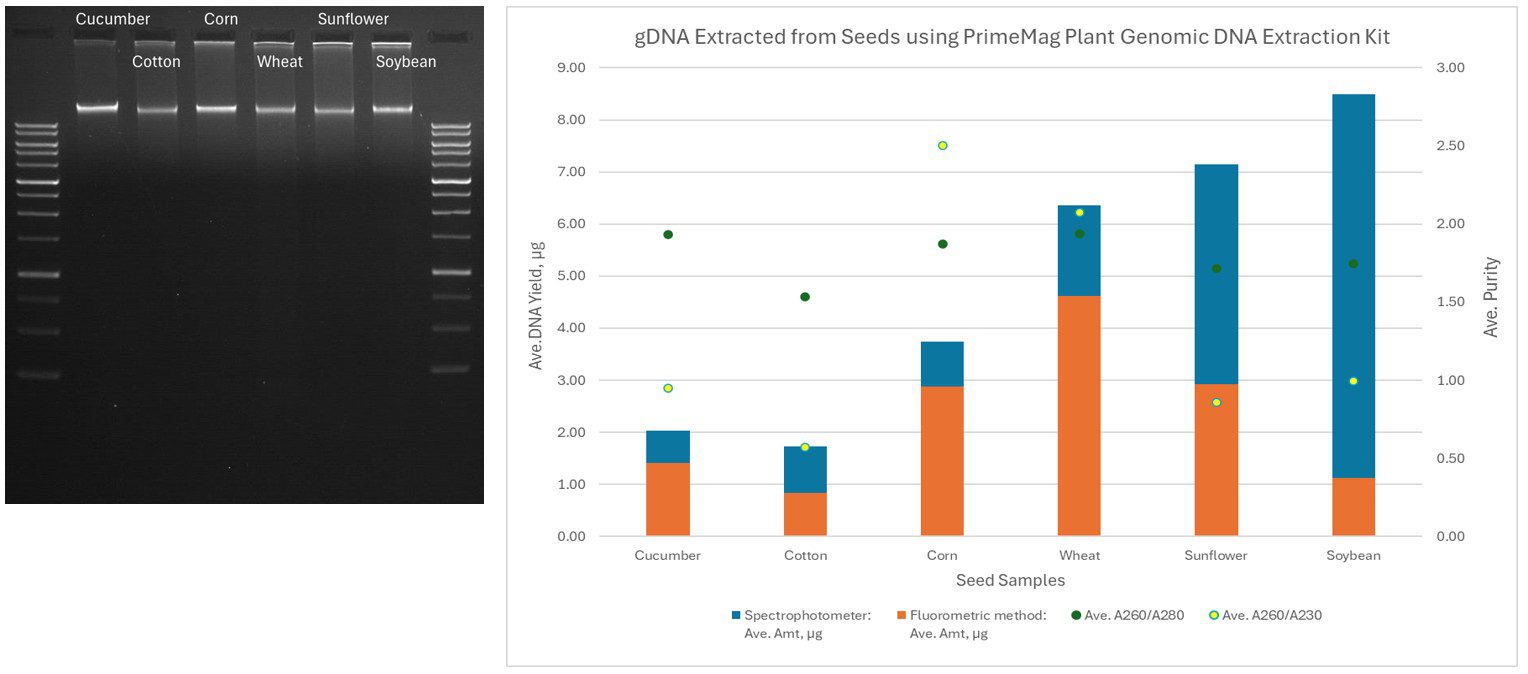Click the yellow A260/A230 legend marker
Image resolution: width=1528 pixels, height=674 pixels.
coord(1214,615)
